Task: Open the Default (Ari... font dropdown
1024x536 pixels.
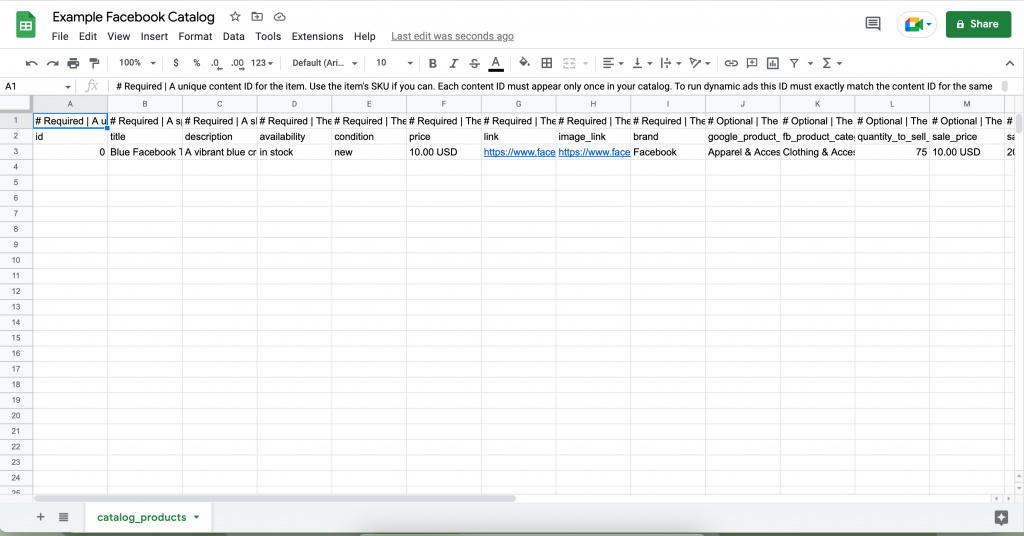Action: click(325, 63)
